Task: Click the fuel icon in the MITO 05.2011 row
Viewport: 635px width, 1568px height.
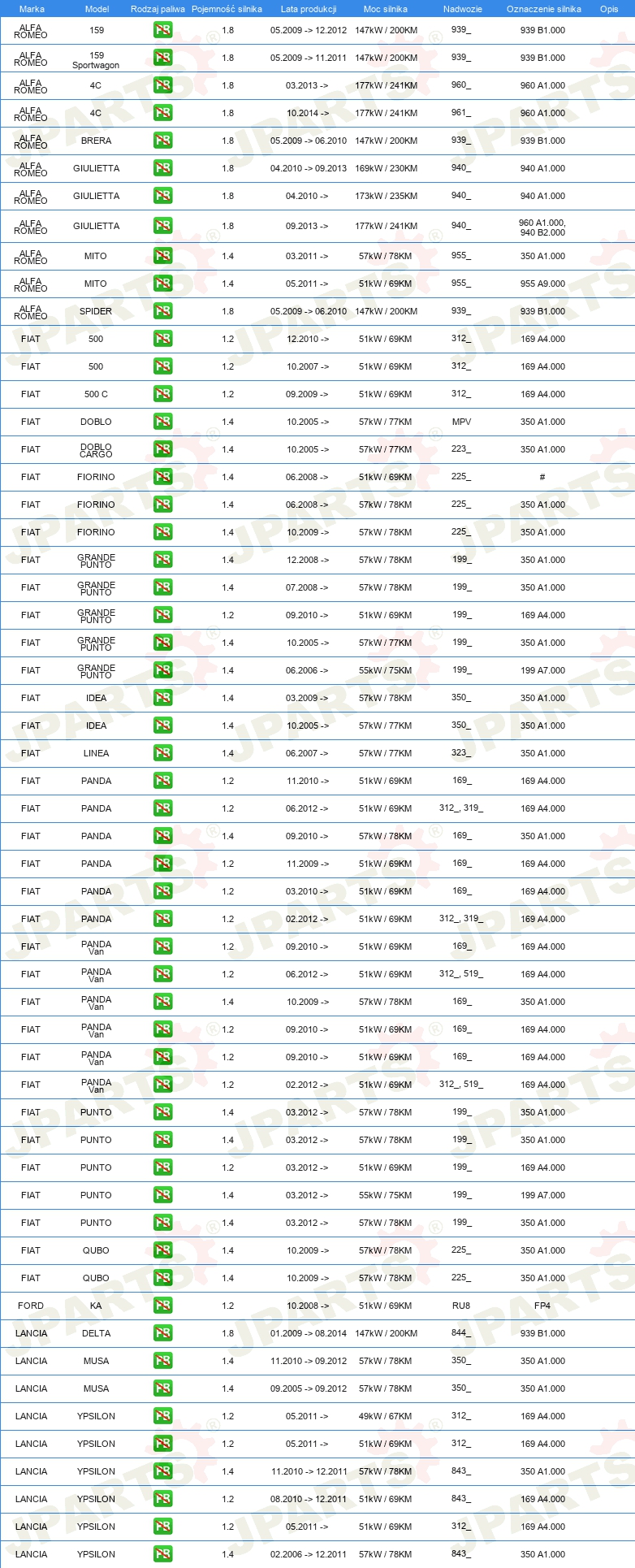Action: click(x=163, y=284)
